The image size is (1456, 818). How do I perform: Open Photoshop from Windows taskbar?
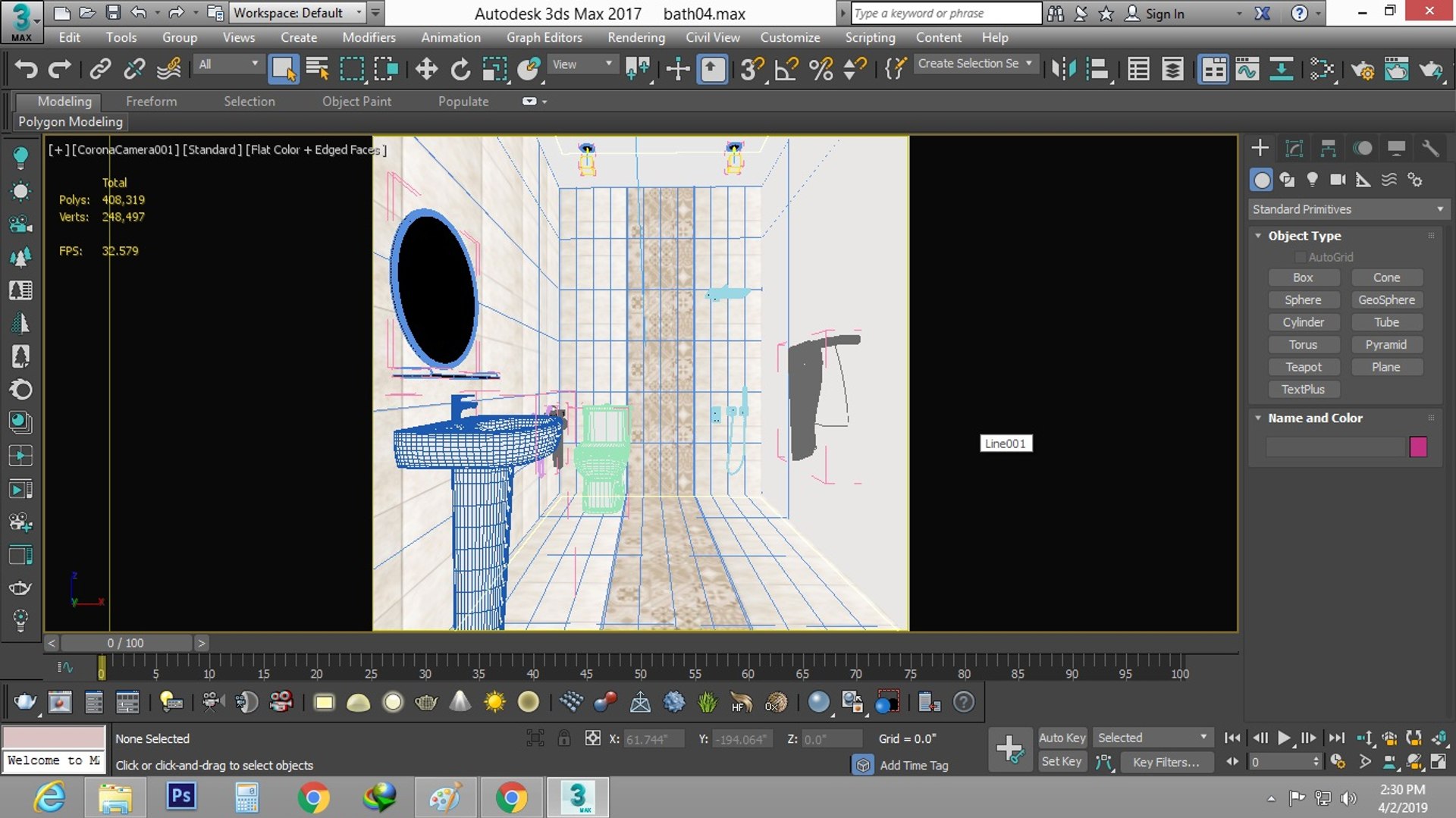pos(181,798)
